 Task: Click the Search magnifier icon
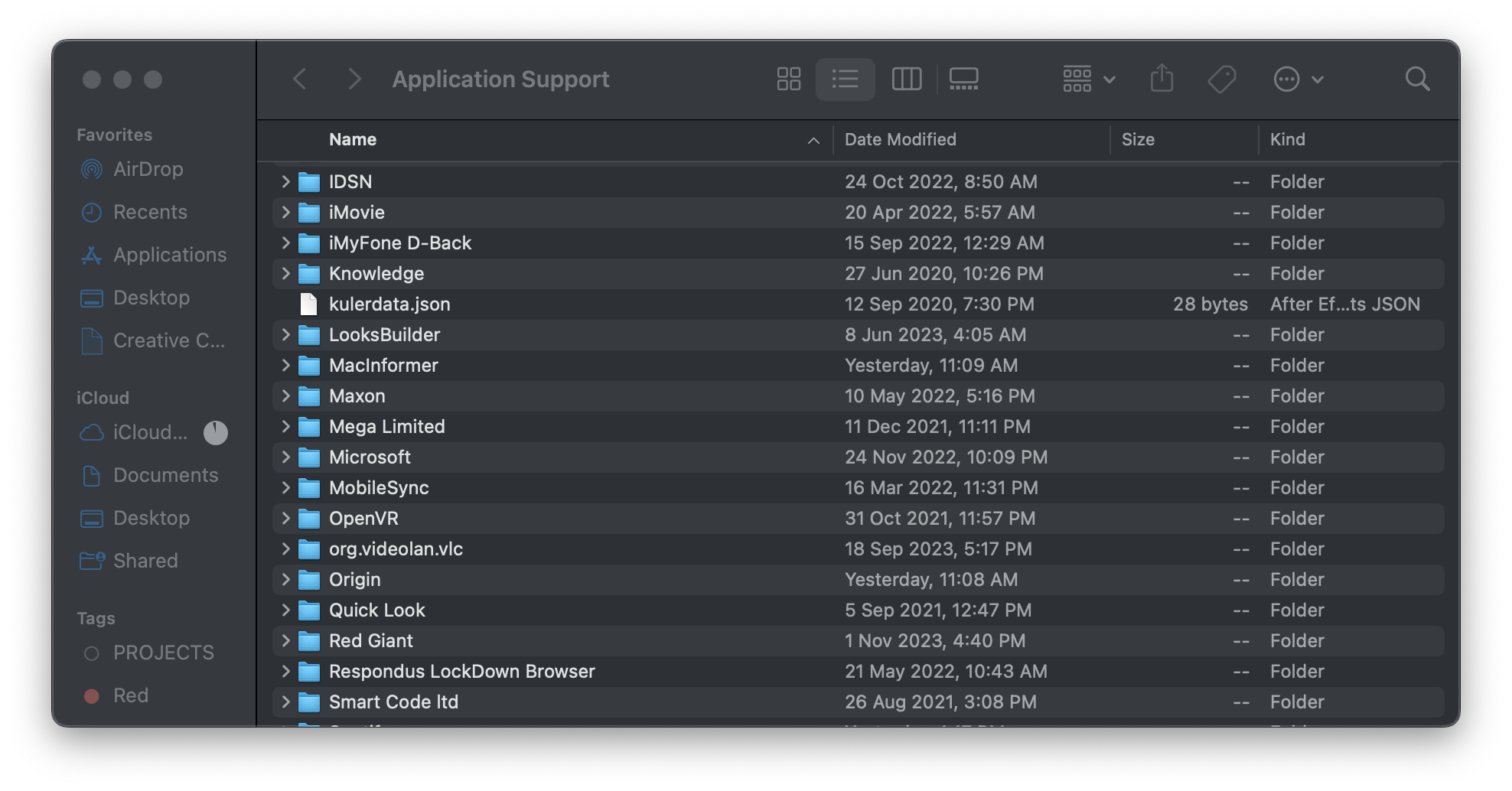tap(1417, 79)
